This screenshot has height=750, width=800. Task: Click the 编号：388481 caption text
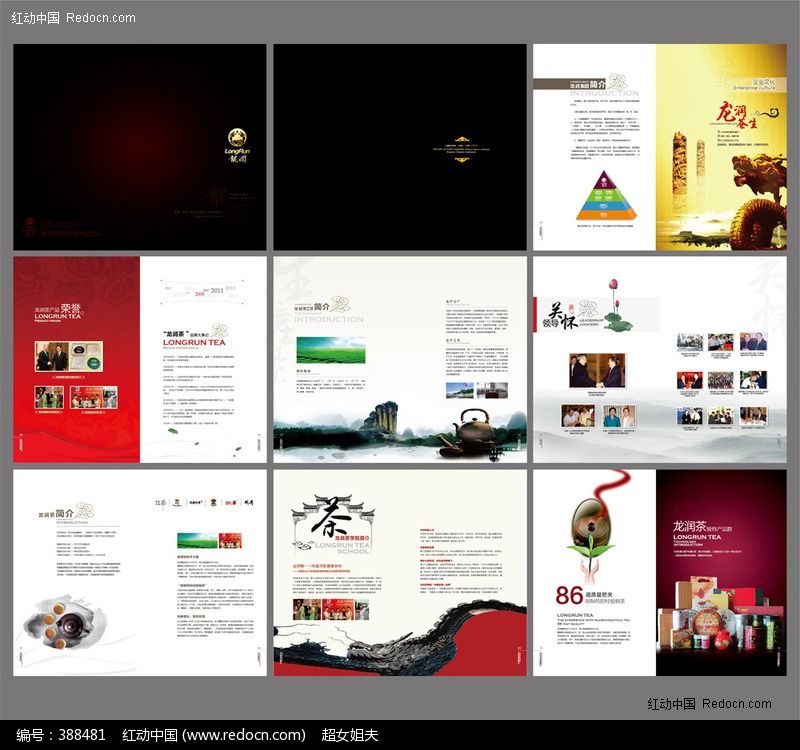pos(61,735)
